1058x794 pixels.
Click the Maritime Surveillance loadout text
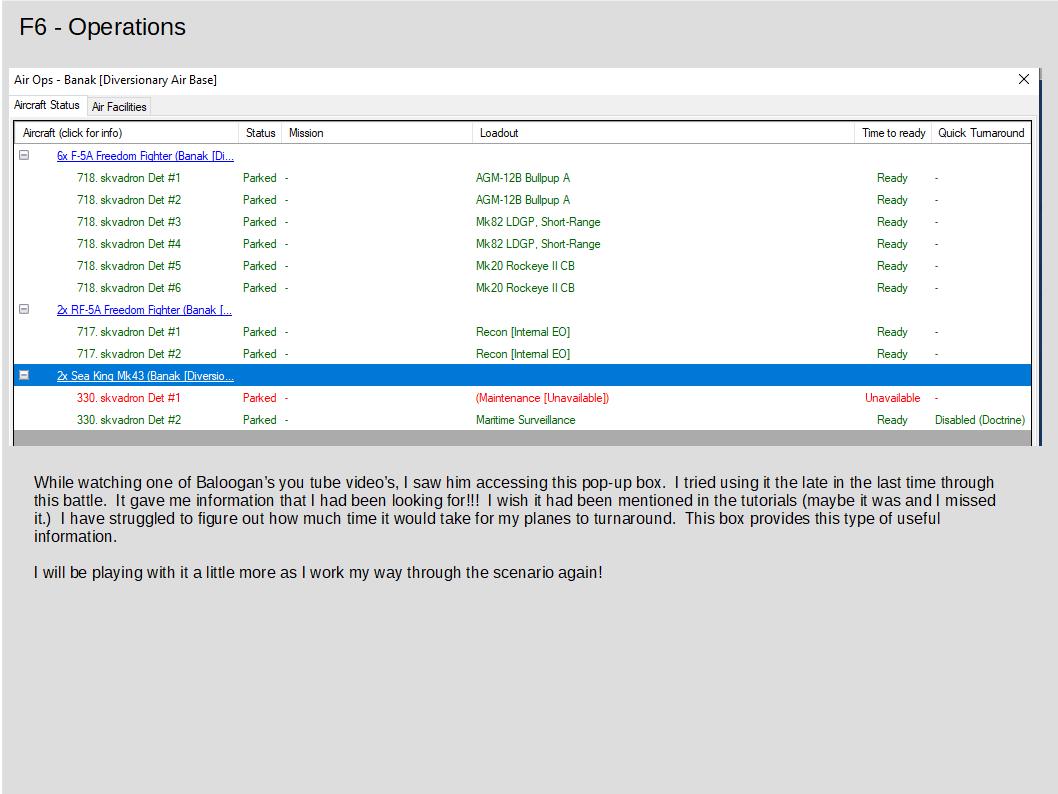click(x=526, y=420)
